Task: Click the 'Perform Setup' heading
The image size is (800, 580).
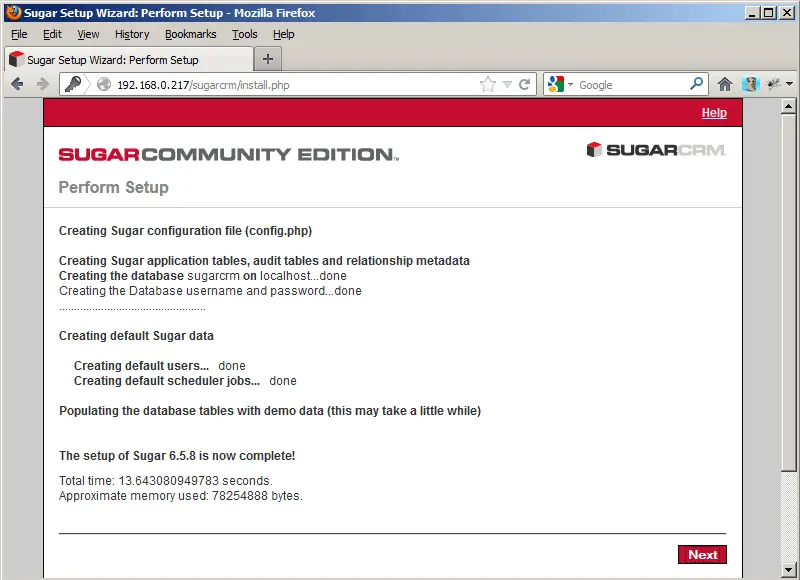Action: pos(113,187)
